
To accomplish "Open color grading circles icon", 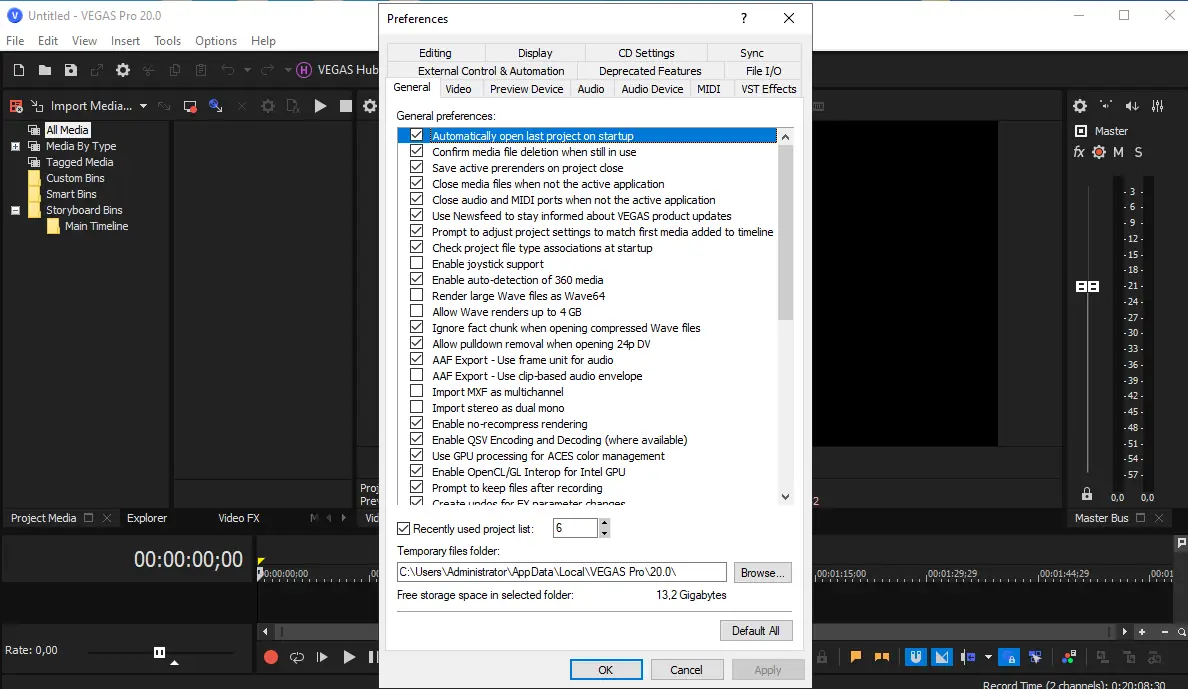I will [1069, 657].
